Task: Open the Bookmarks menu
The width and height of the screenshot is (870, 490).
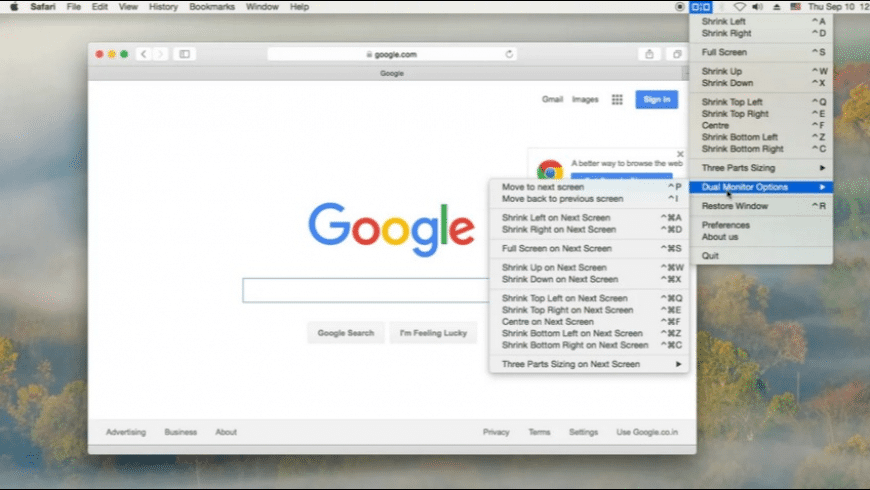Action: [x=212, y=7]
